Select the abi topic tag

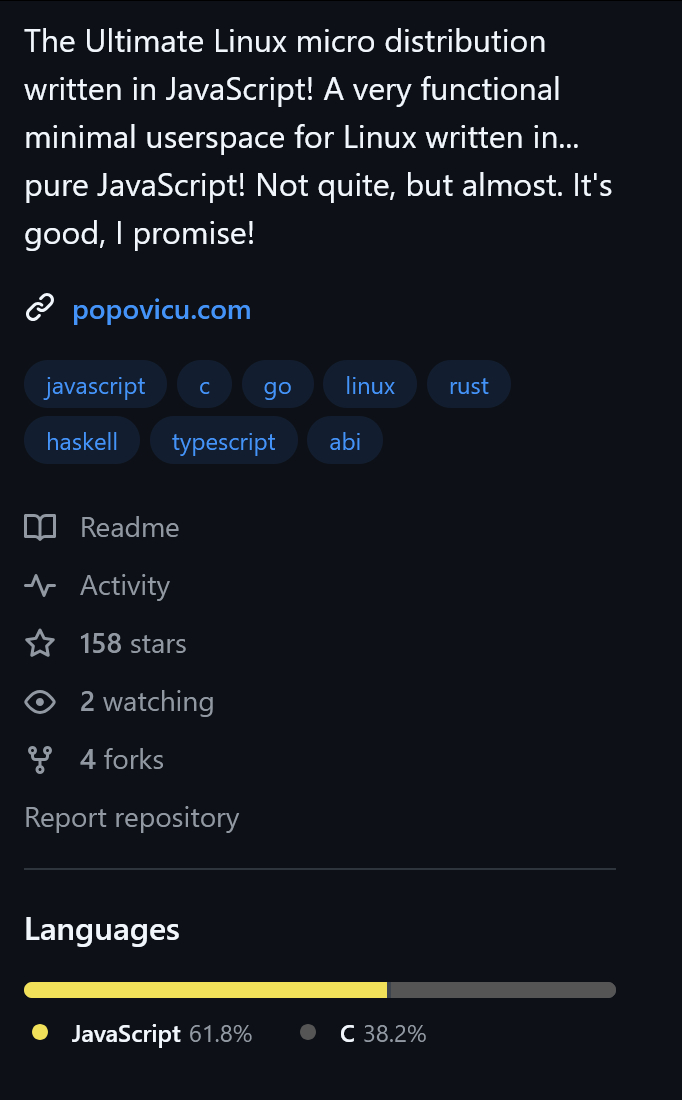[344, 440]
